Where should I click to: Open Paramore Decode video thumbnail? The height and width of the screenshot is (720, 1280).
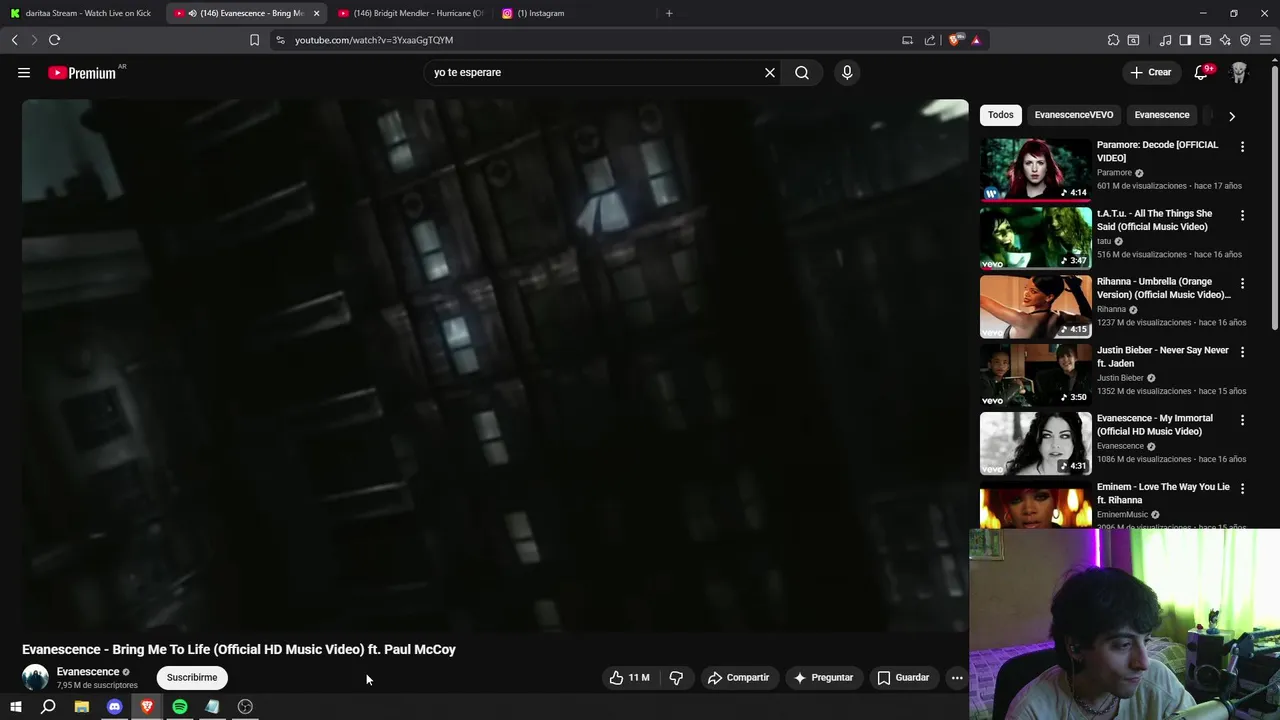click(x=1036, y=169)
